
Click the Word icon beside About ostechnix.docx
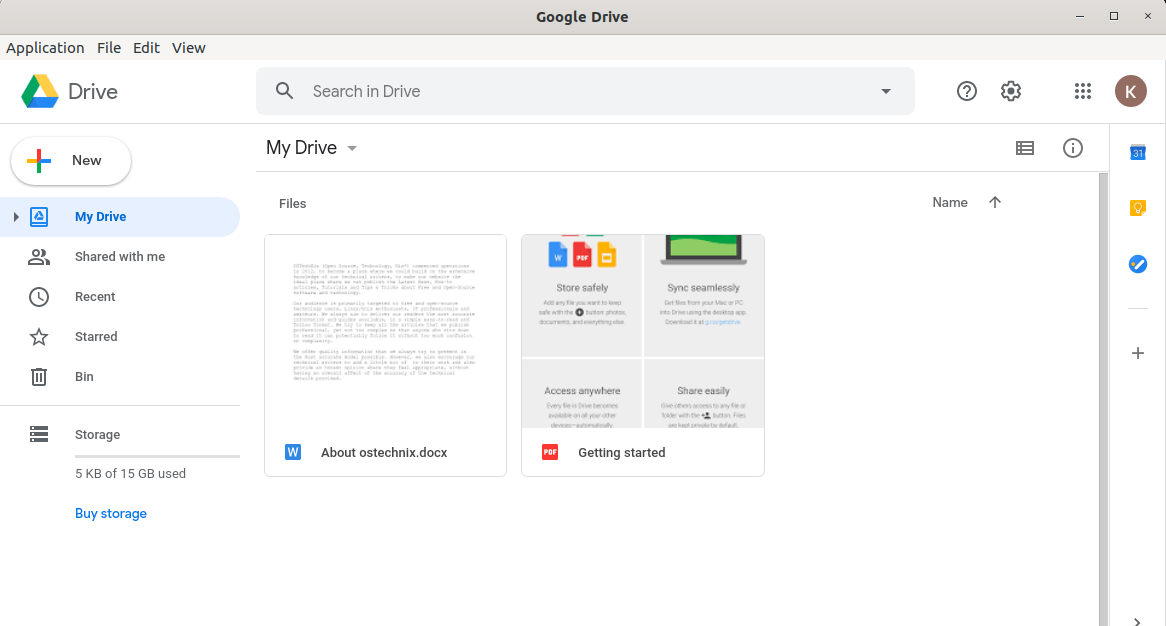click(293, 452)
